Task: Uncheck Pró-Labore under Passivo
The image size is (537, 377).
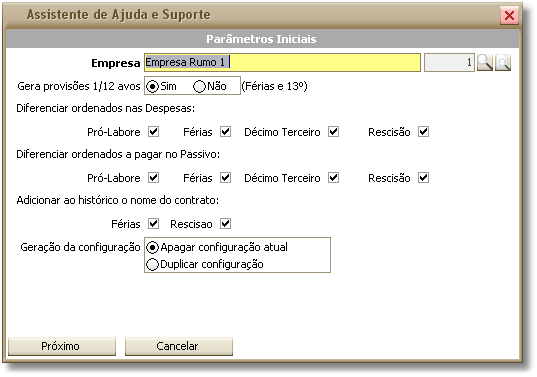Action: coord(153,178)
